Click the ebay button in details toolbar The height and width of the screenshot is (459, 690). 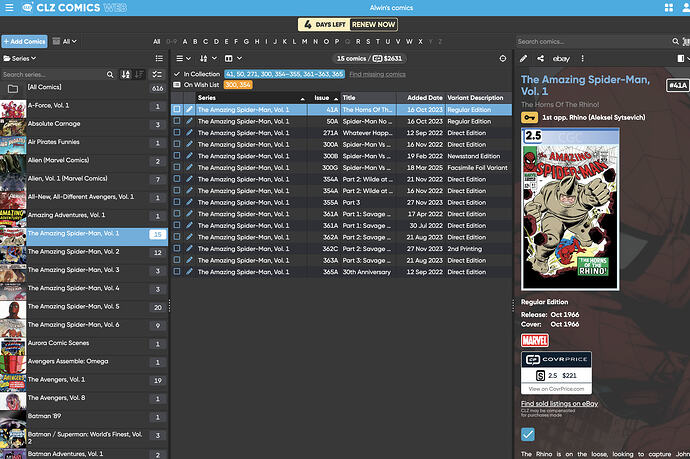click(x=561, y=58)
